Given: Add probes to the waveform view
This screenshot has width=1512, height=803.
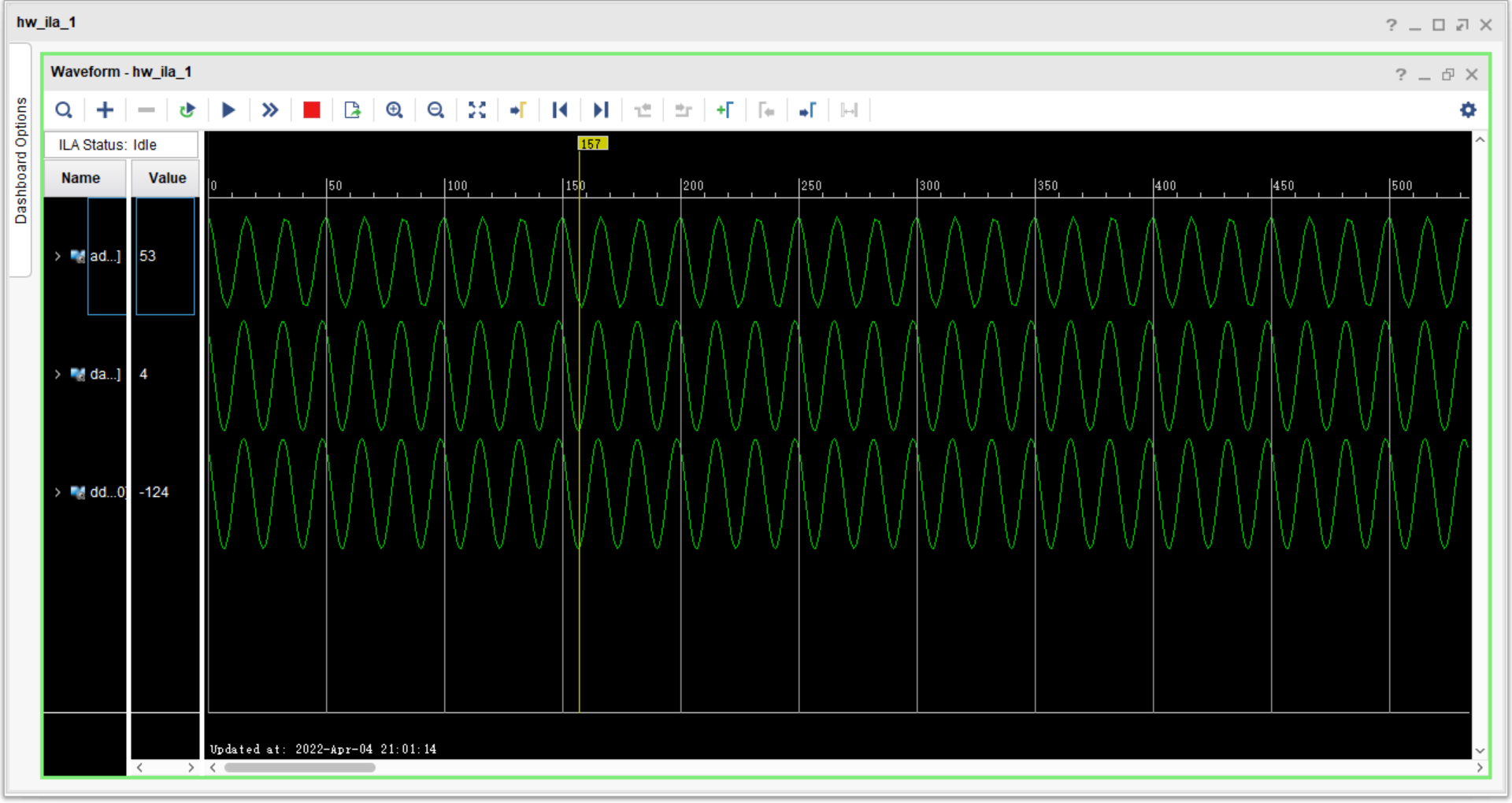Looking at the screenshot, I should click(105, 110).
